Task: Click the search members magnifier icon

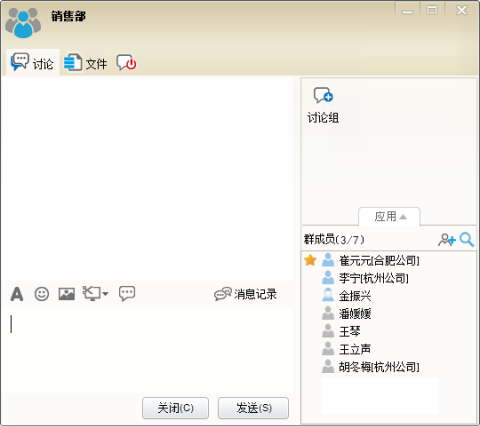Action: click(467, 239)
